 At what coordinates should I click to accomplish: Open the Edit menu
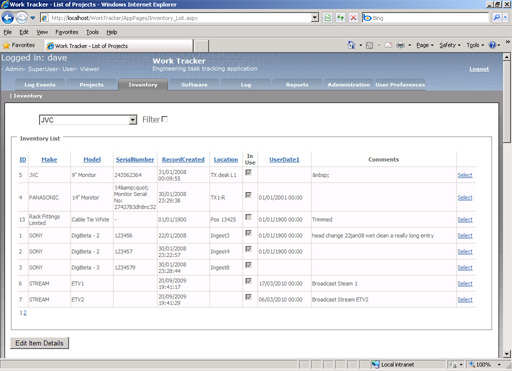pos(24,32)
